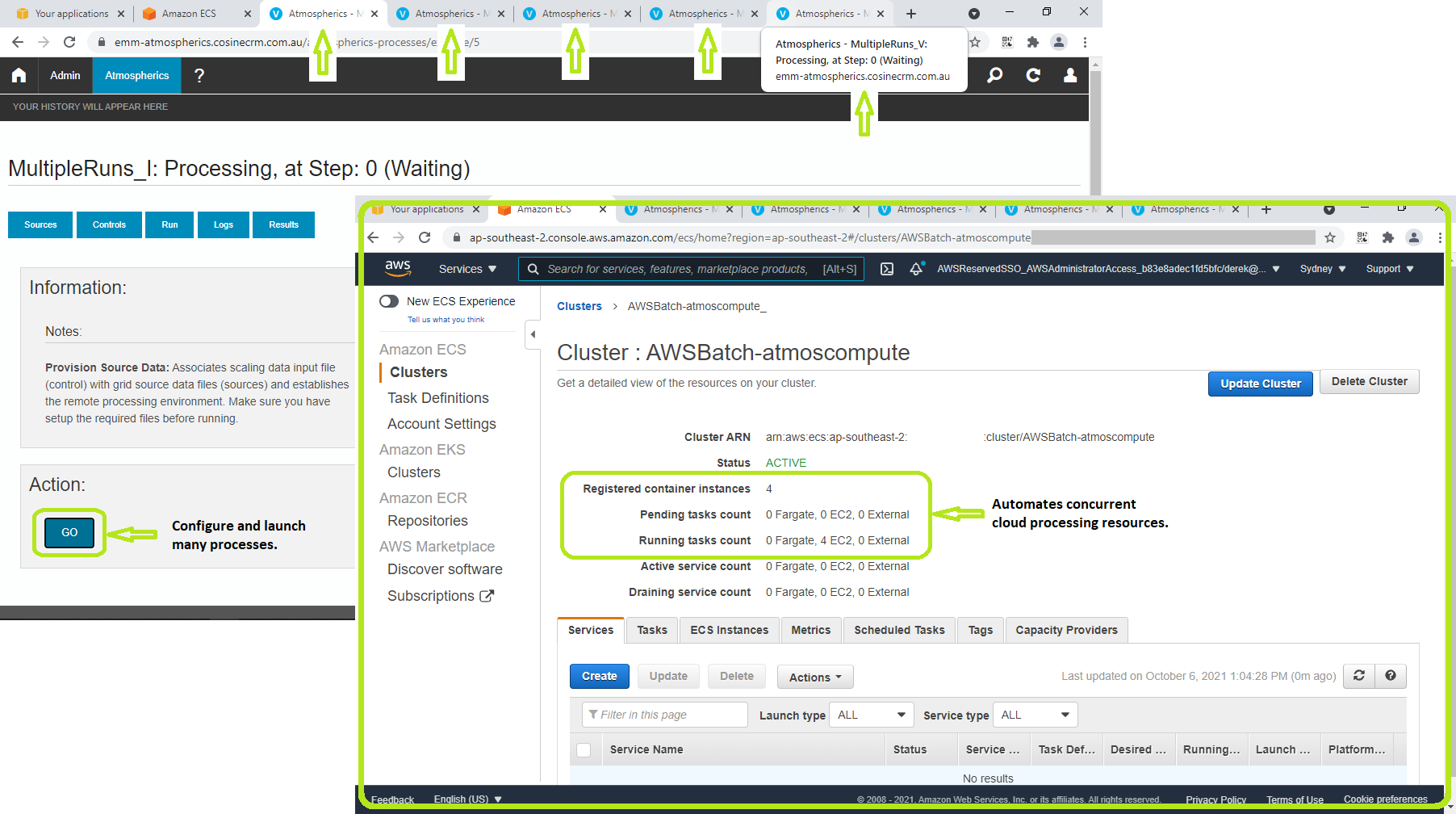Click the GO action button
The image size is (1456, 814).
click(x=69, y=532)
